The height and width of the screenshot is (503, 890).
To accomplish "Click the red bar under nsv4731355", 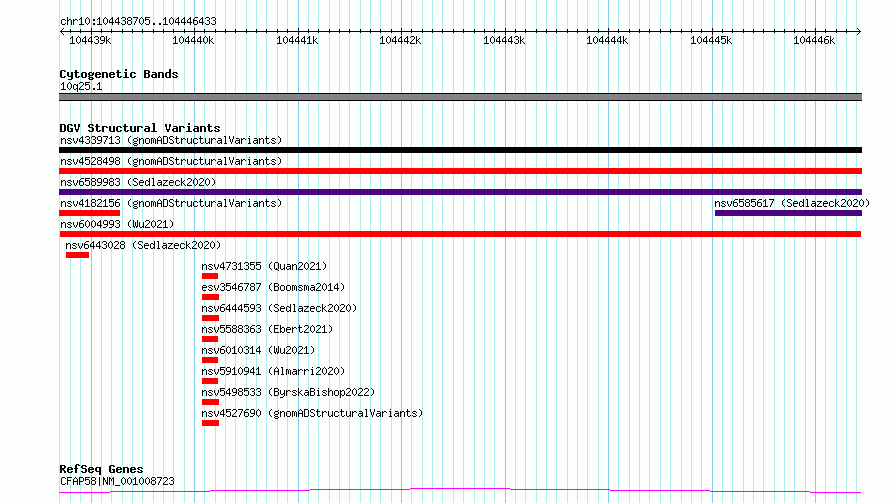I will pyautogui.click(x=210, y=276).
